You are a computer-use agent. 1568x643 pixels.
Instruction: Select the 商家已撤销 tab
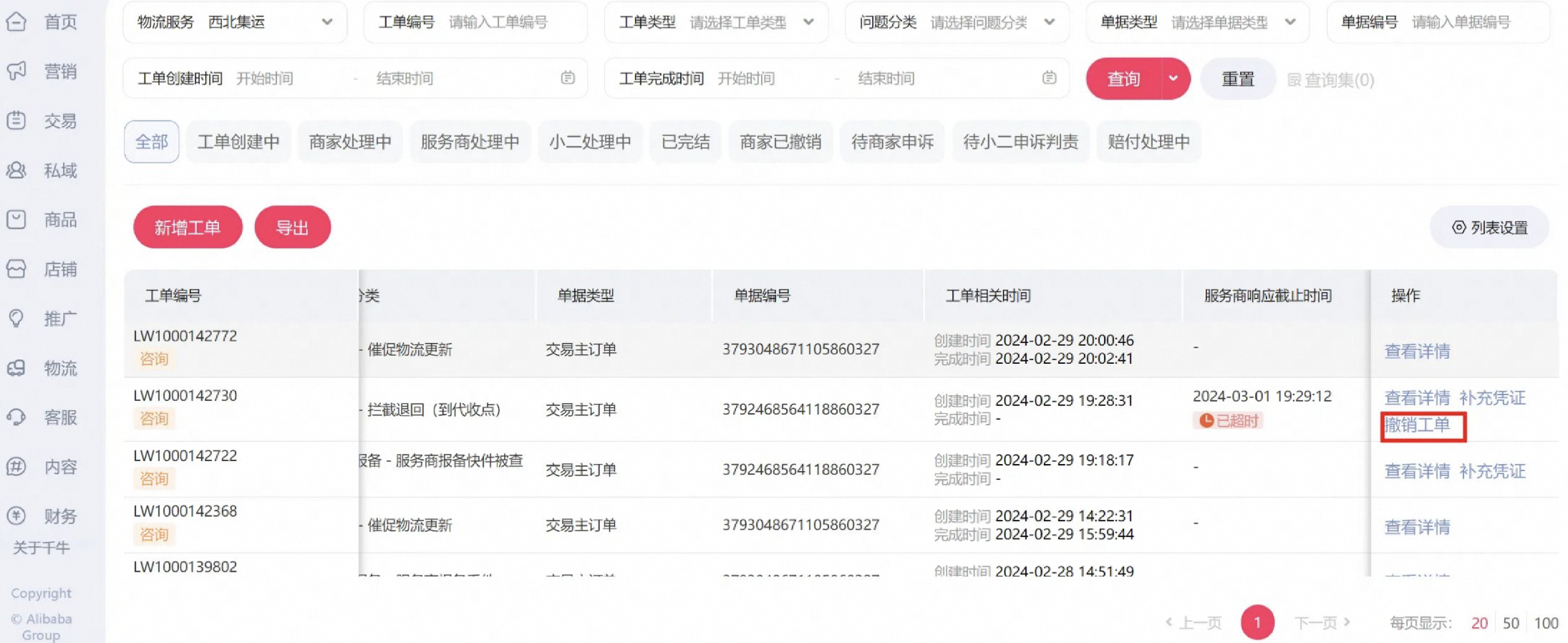780,142
